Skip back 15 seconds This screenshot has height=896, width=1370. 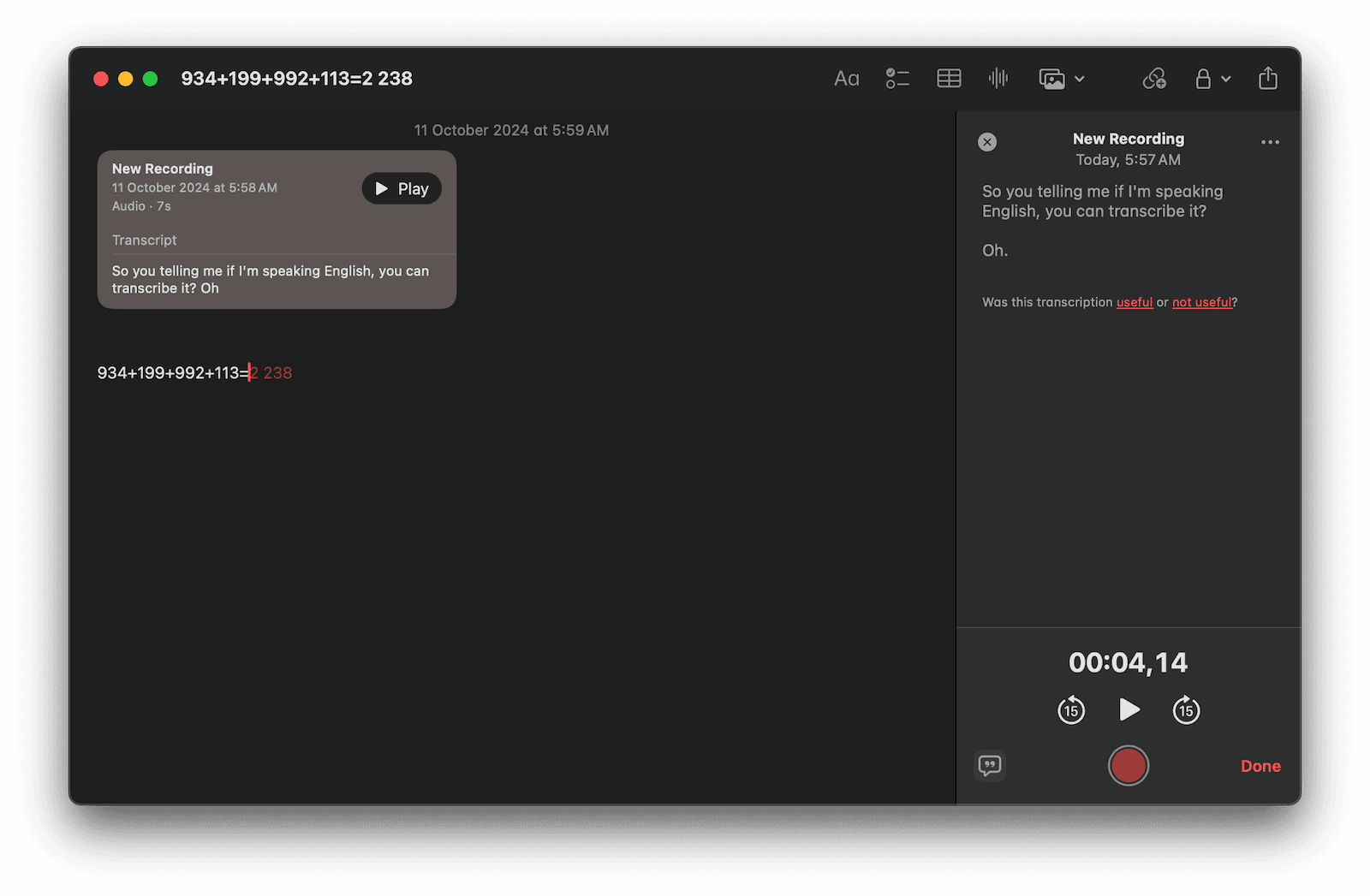[1071, 709]
